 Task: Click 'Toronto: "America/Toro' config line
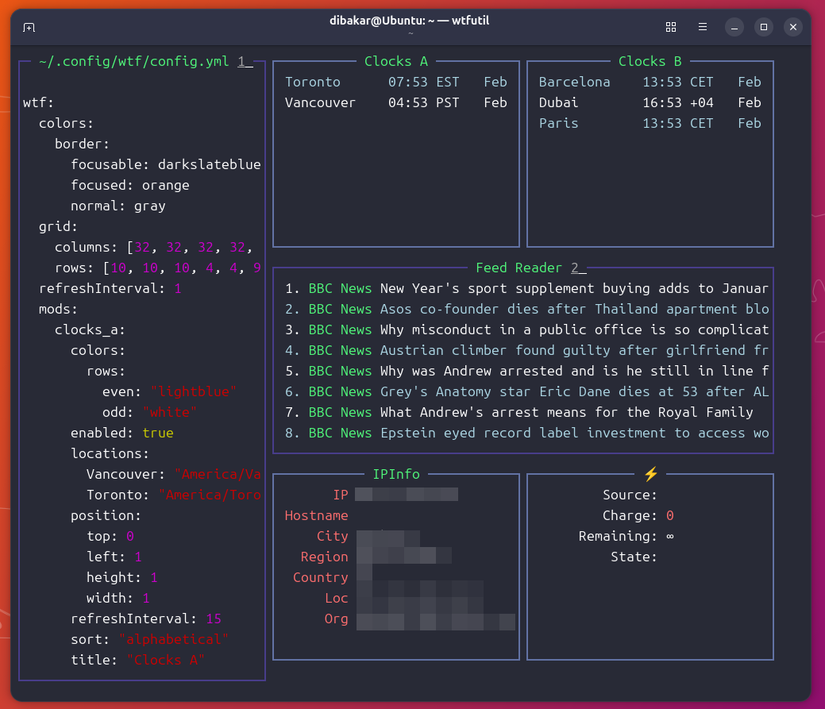[174, 495]
